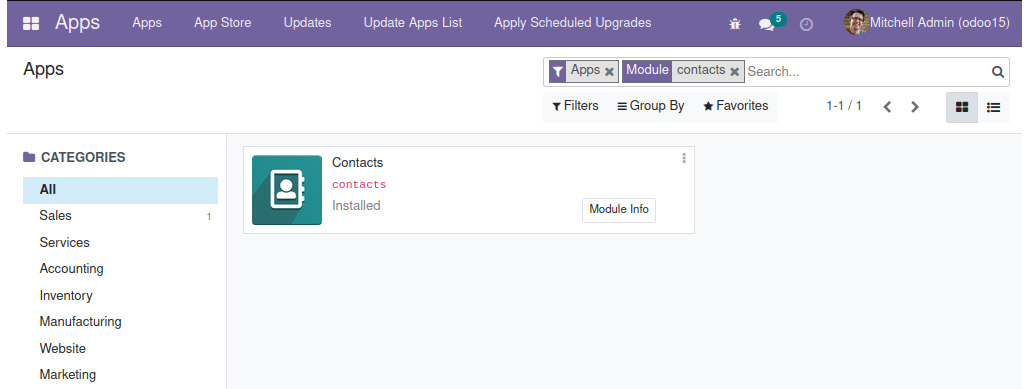Select the All category
Image resolution: width=1029 pixels, height=389 pixels.
click(121, 190)
